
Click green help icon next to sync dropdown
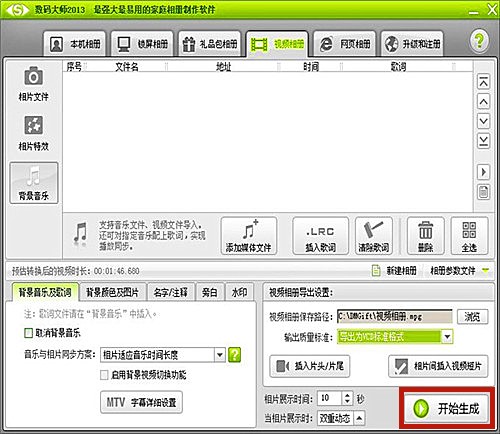coord(234,355)
